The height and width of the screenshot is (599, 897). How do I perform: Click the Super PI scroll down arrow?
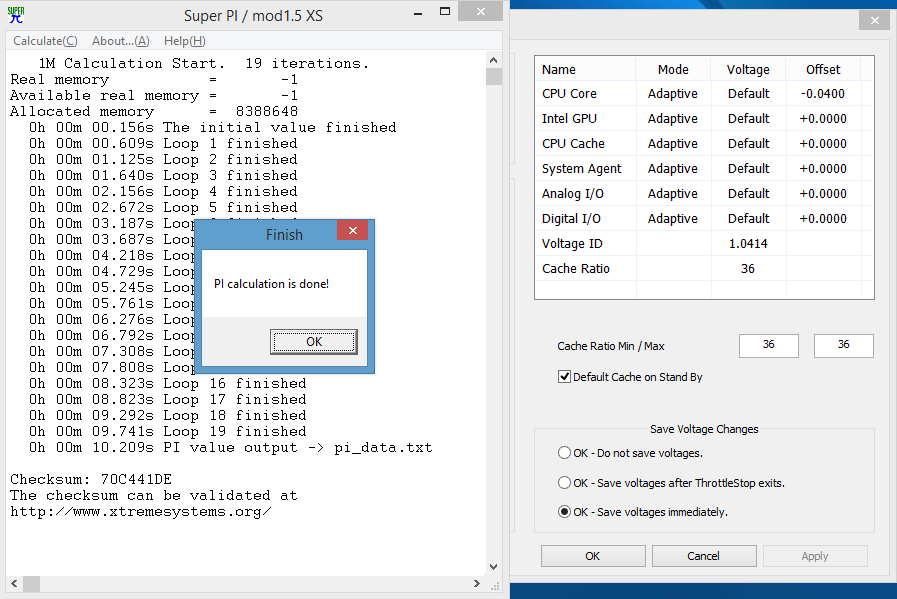click(x=494, y=567)
